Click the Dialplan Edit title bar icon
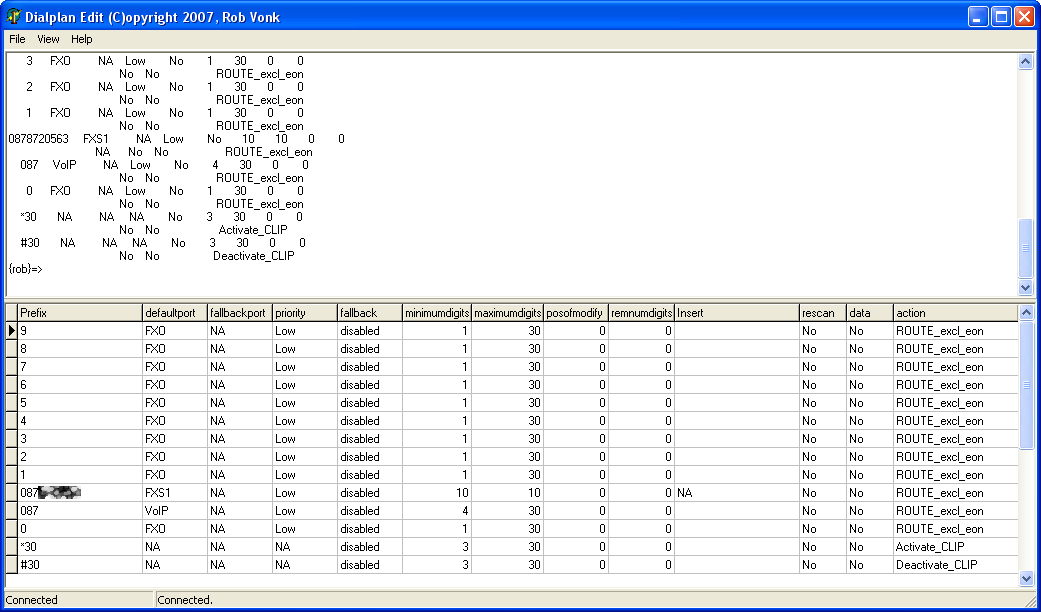Screen dimensions: 1041x612 click(13, 16)
